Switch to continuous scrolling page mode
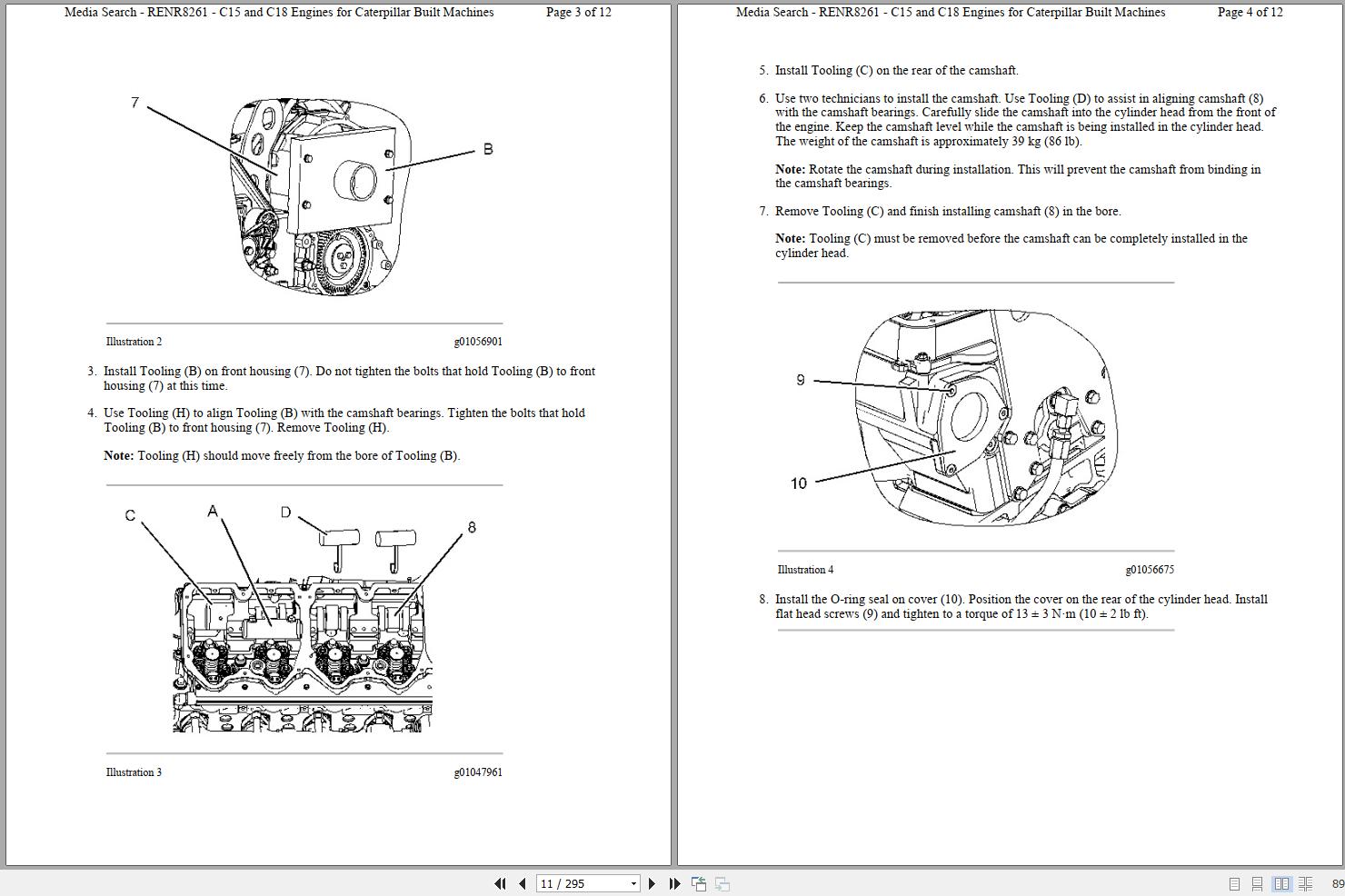This screenshot has width=1345, height=896. (x=1258, y=882)
